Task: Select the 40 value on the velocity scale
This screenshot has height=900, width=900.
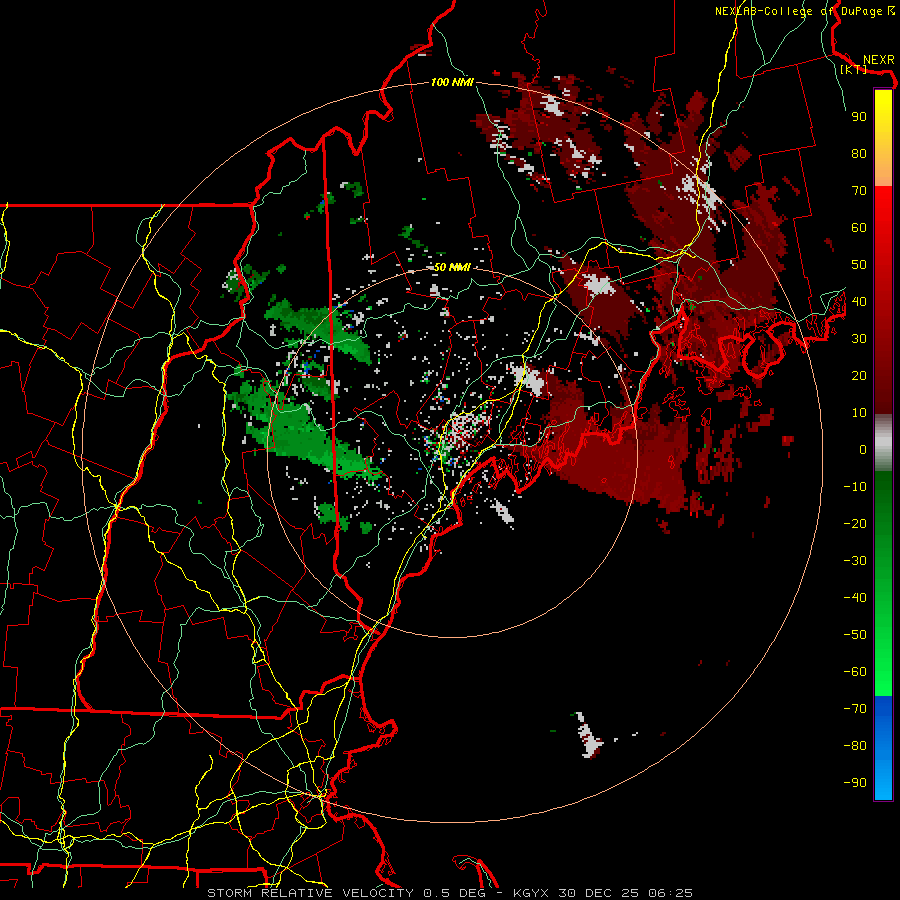Action: [x=859, y=301]
